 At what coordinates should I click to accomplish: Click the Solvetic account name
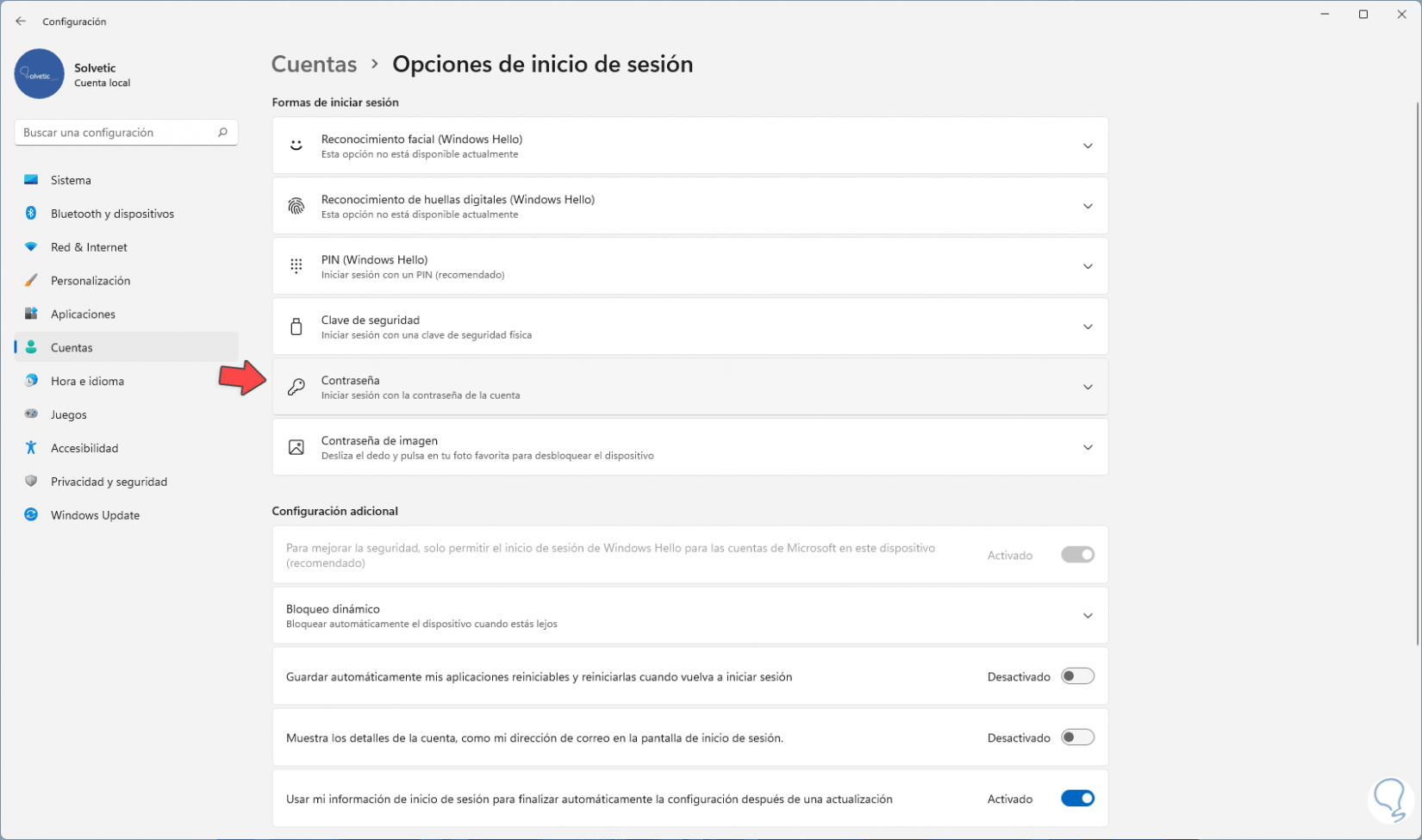tap(95, 68)
